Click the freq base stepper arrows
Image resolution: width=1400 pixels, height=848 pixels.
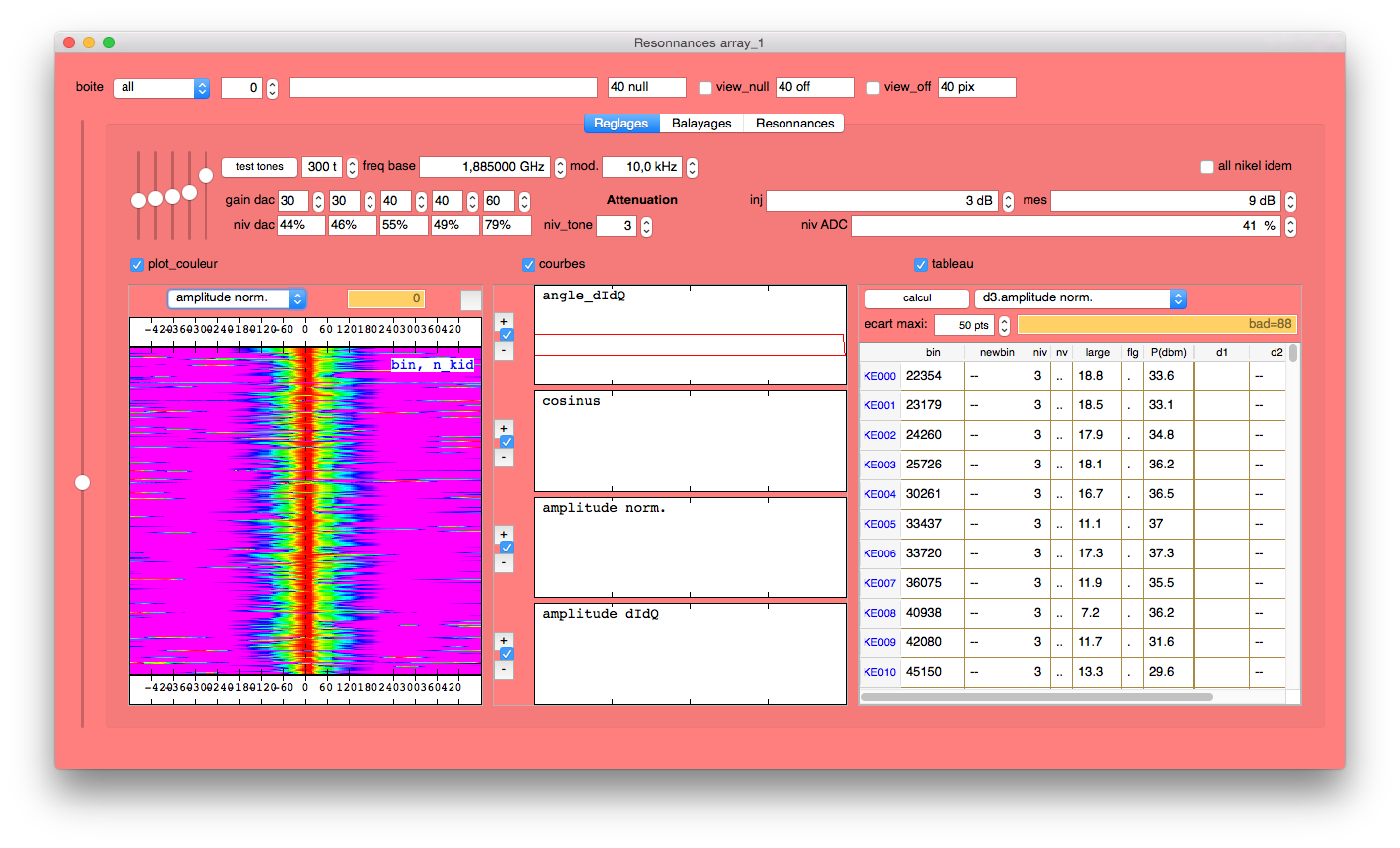560,167
